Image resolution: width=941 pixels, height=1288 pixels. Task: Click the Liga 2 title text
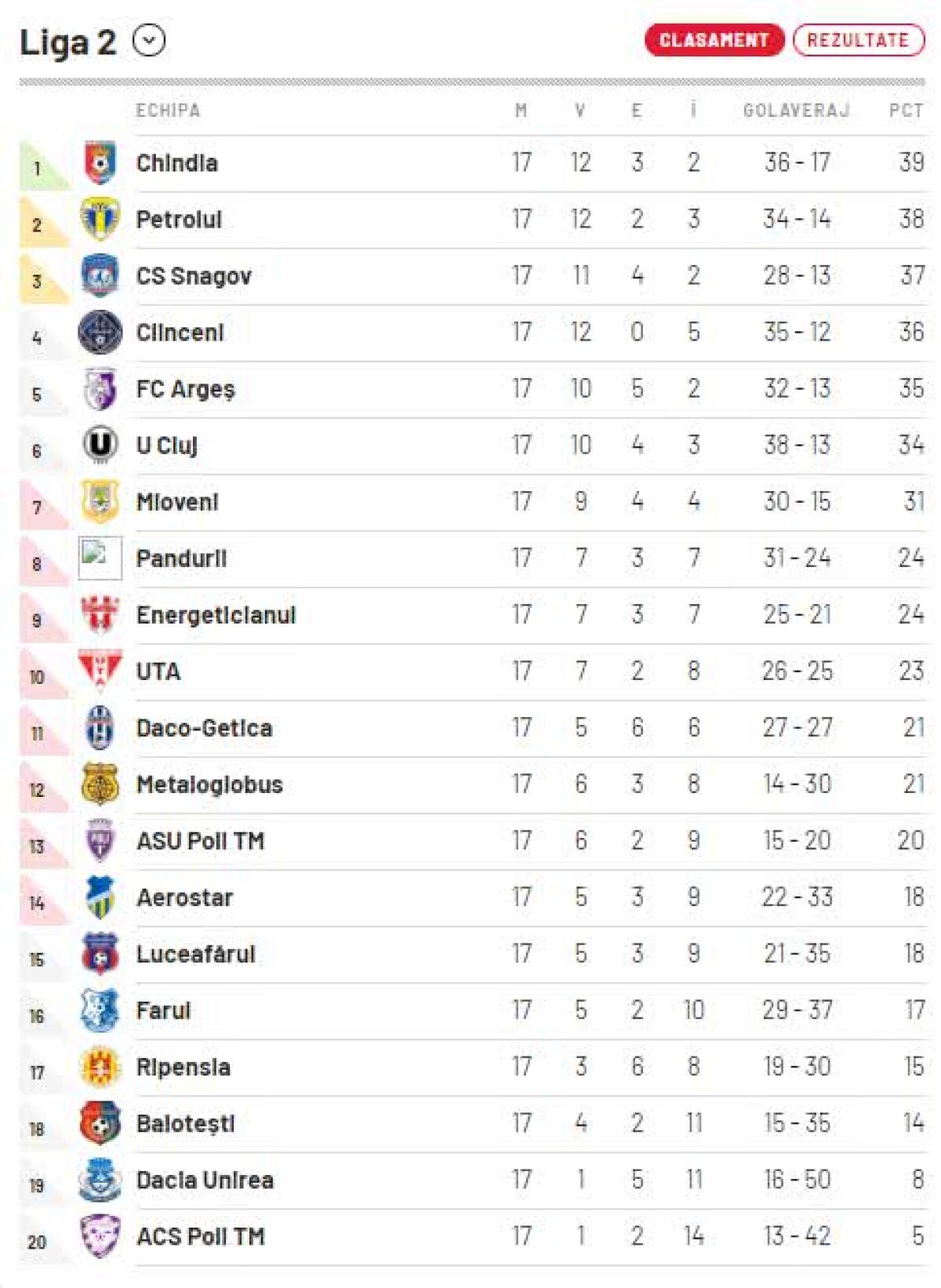(x=67, y=42)
